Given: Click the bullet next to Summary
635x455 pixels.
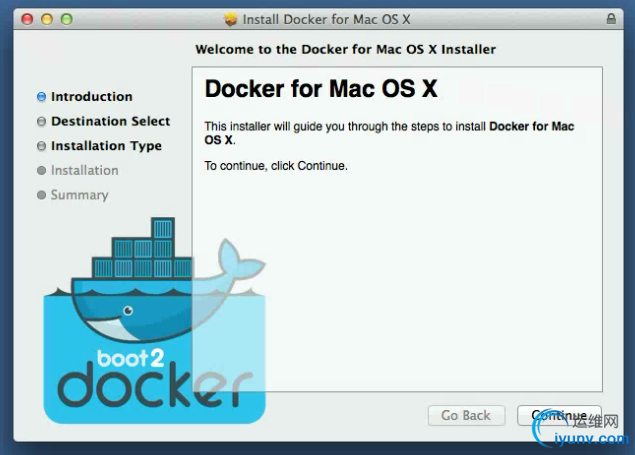Looking at the screenshot, I should pyautogui.click(x=41, y=195).
